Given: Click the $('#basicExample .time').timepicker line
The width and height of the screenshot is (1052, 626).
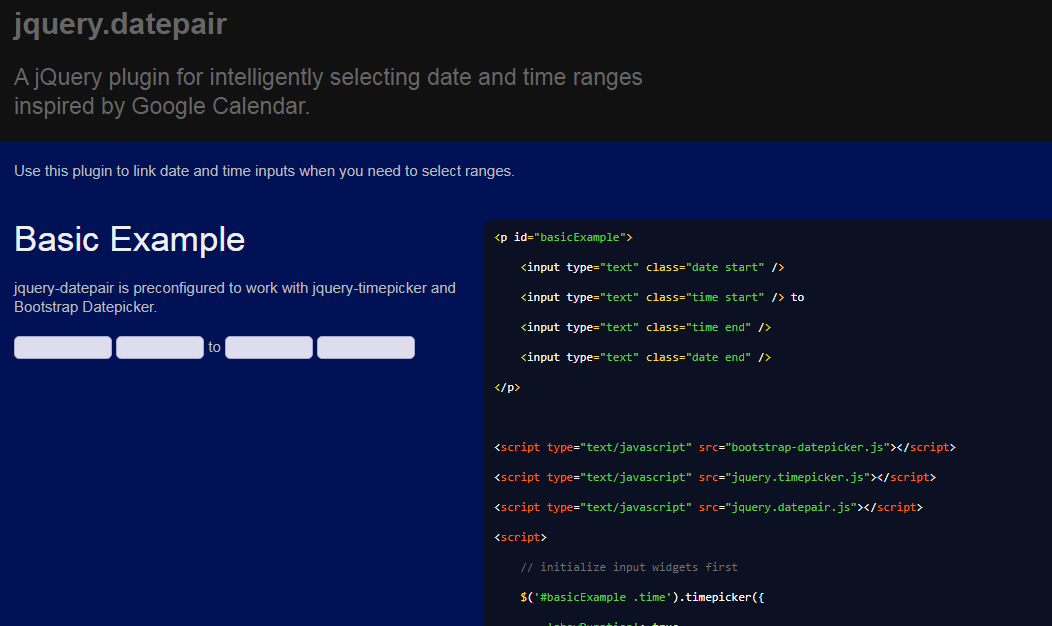Looking at the screenshot, I should (642, 597).
